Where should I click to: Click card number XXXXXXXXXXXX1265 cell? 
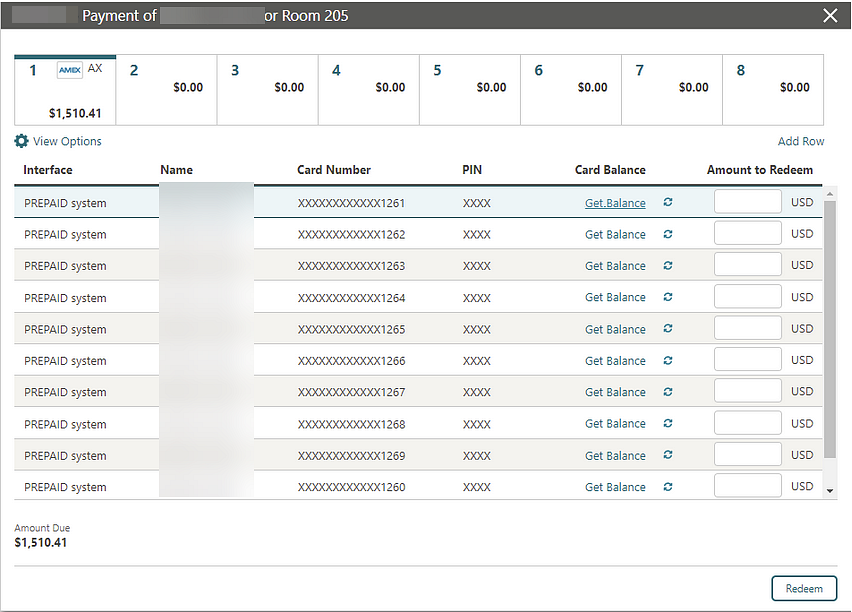pyautogui.click(x=351, y=329)
